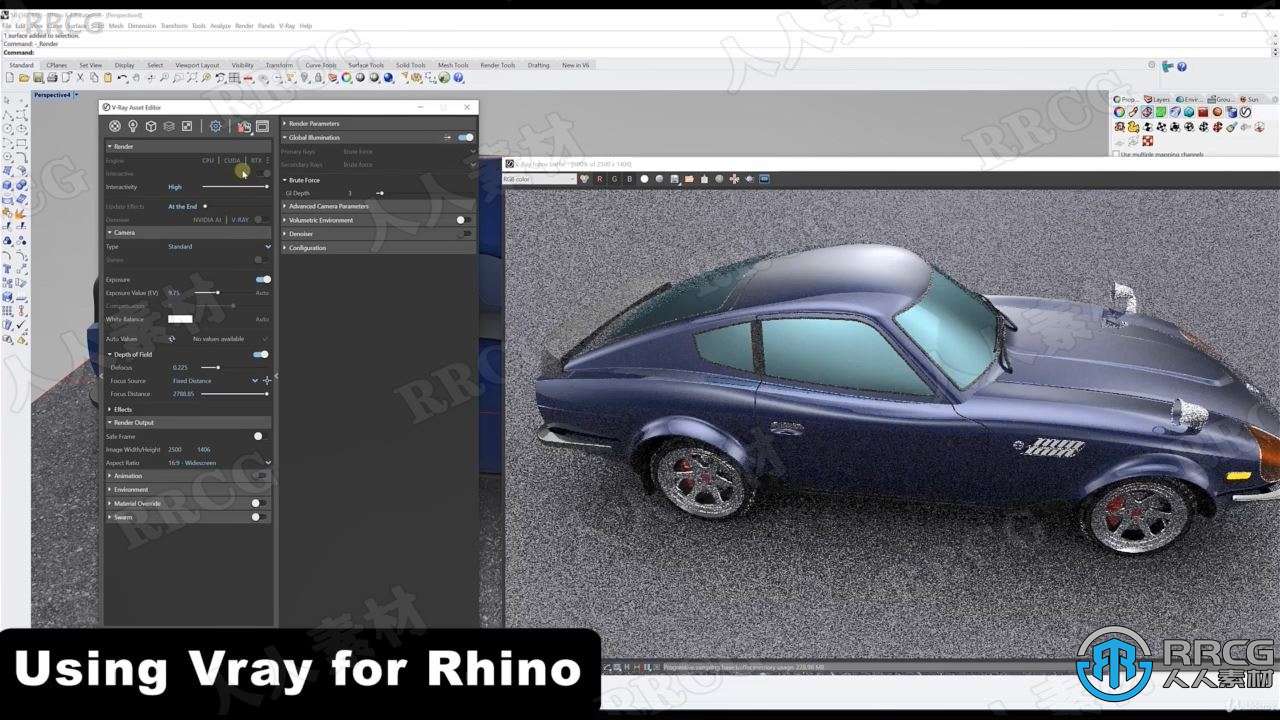Click the Help question mark toolbar icon
This screenshot has width=1280, height=720.
pos(459,78)
